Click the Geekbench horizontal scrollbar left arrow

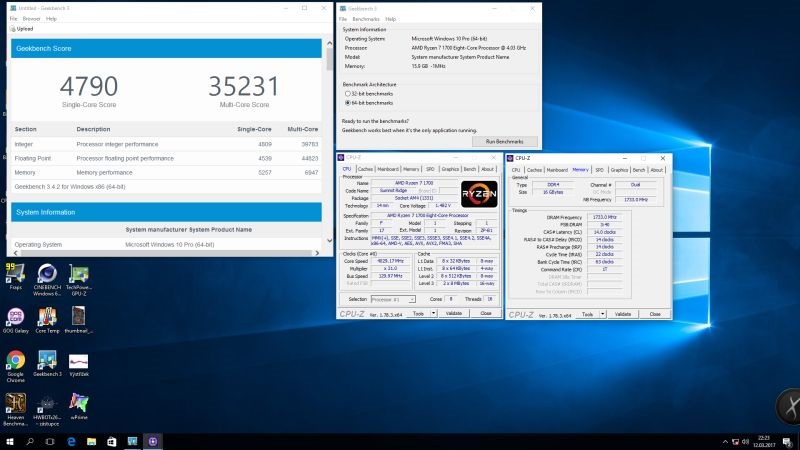(15, 253)
